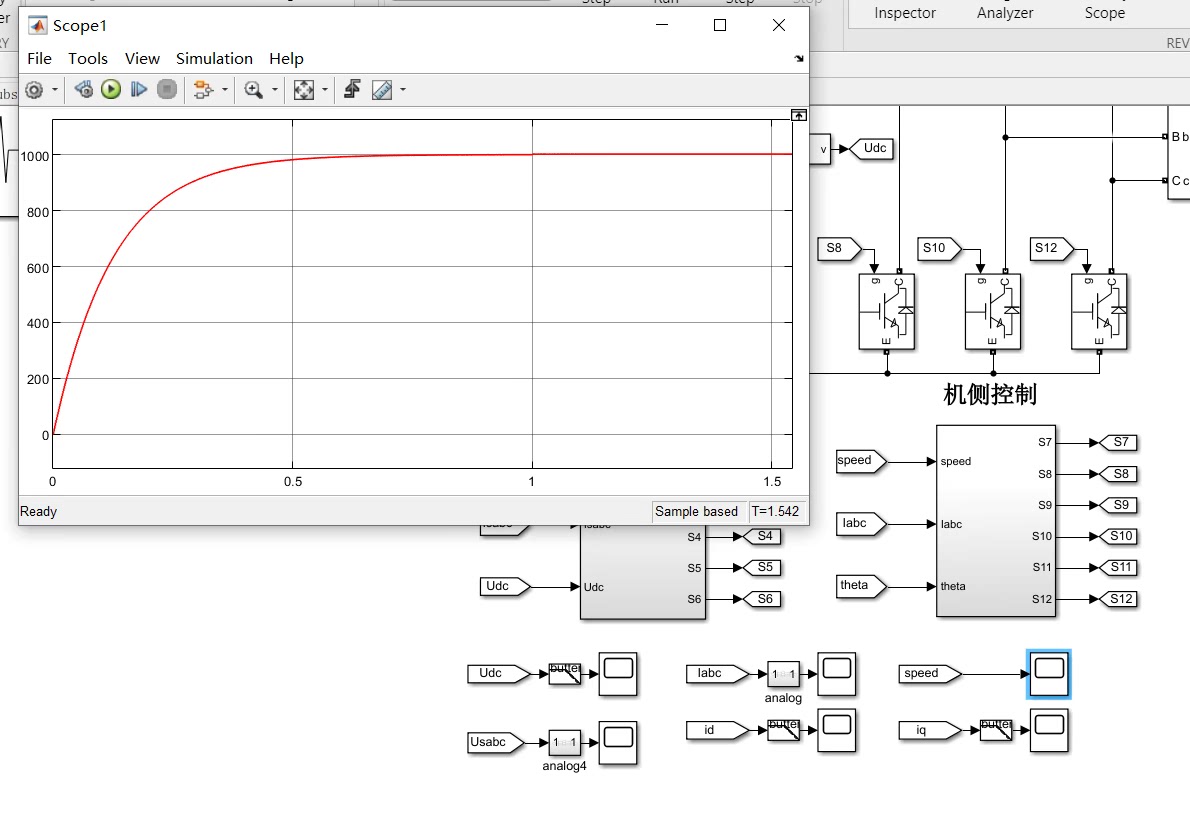
Task: Open the Tools menu in Scope1
Action: (88, 58)
